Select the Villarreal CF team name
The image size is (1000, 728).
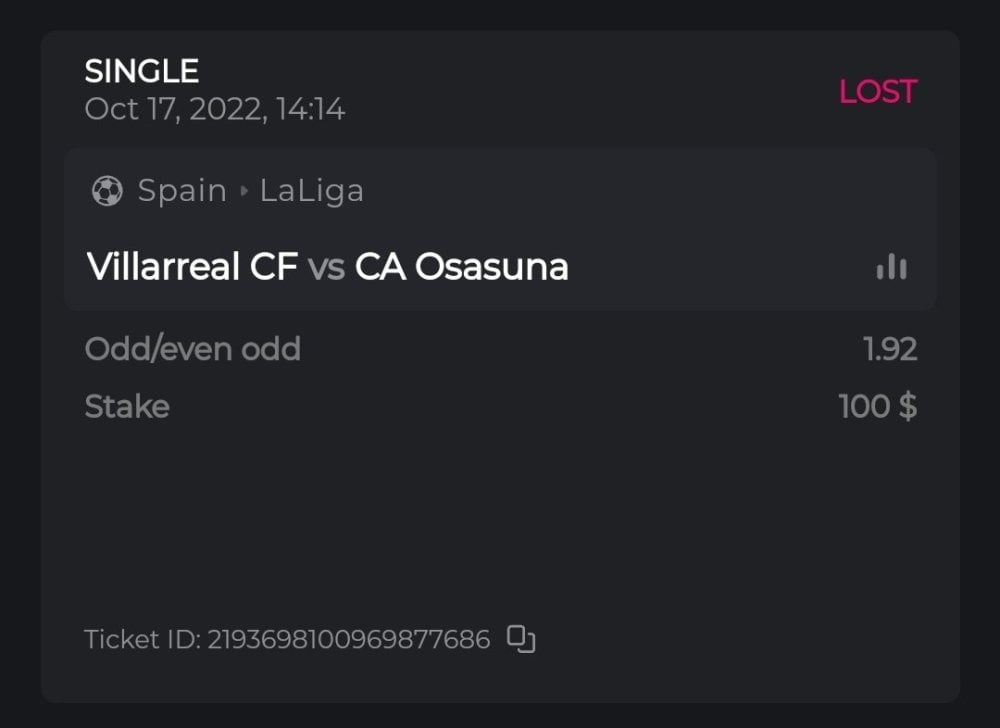(192, 267)
